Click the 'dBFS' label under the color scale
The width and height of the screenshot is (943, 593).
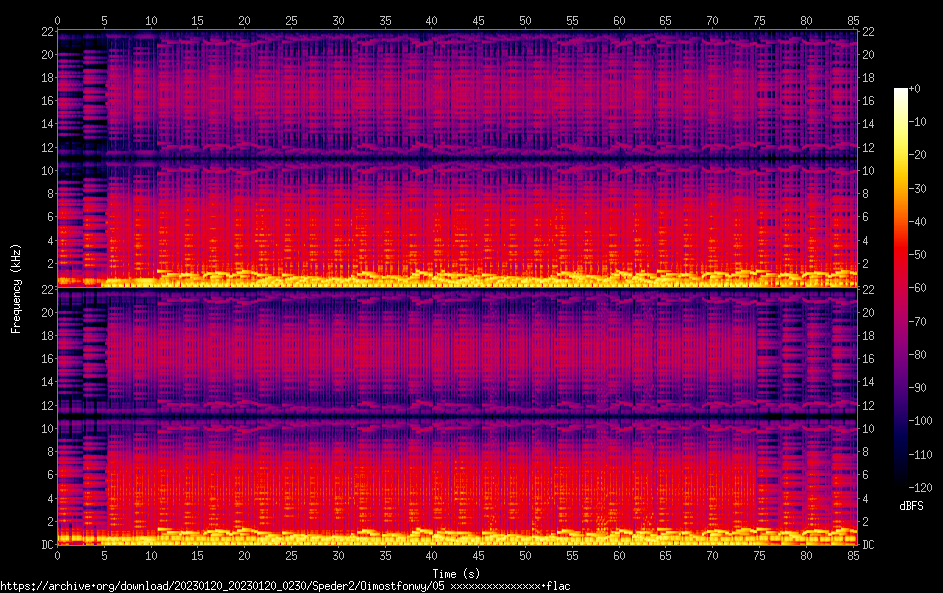pyautogui.click(x=911, y=506)
